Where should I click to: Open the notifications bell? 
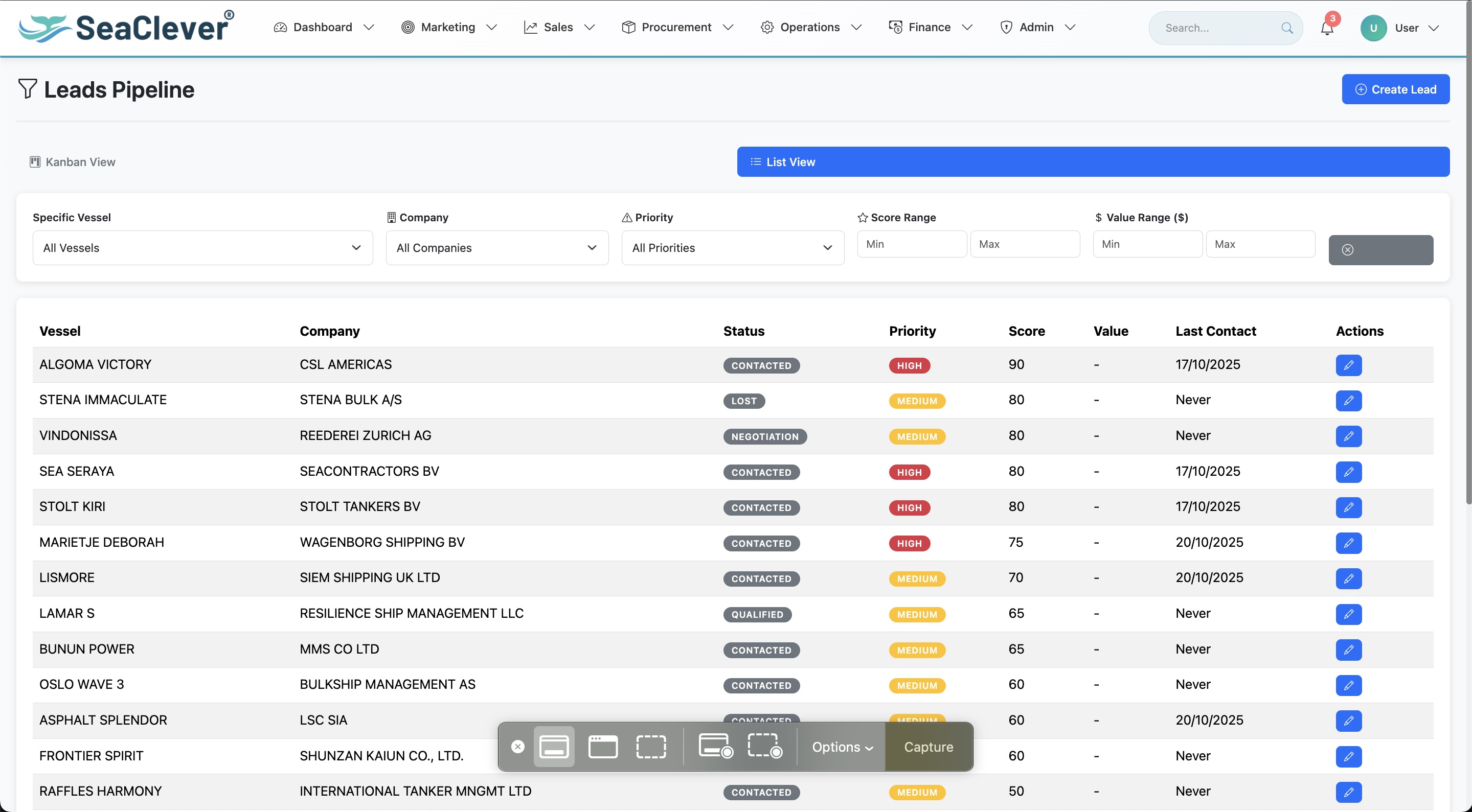(x=1327, y=28)
